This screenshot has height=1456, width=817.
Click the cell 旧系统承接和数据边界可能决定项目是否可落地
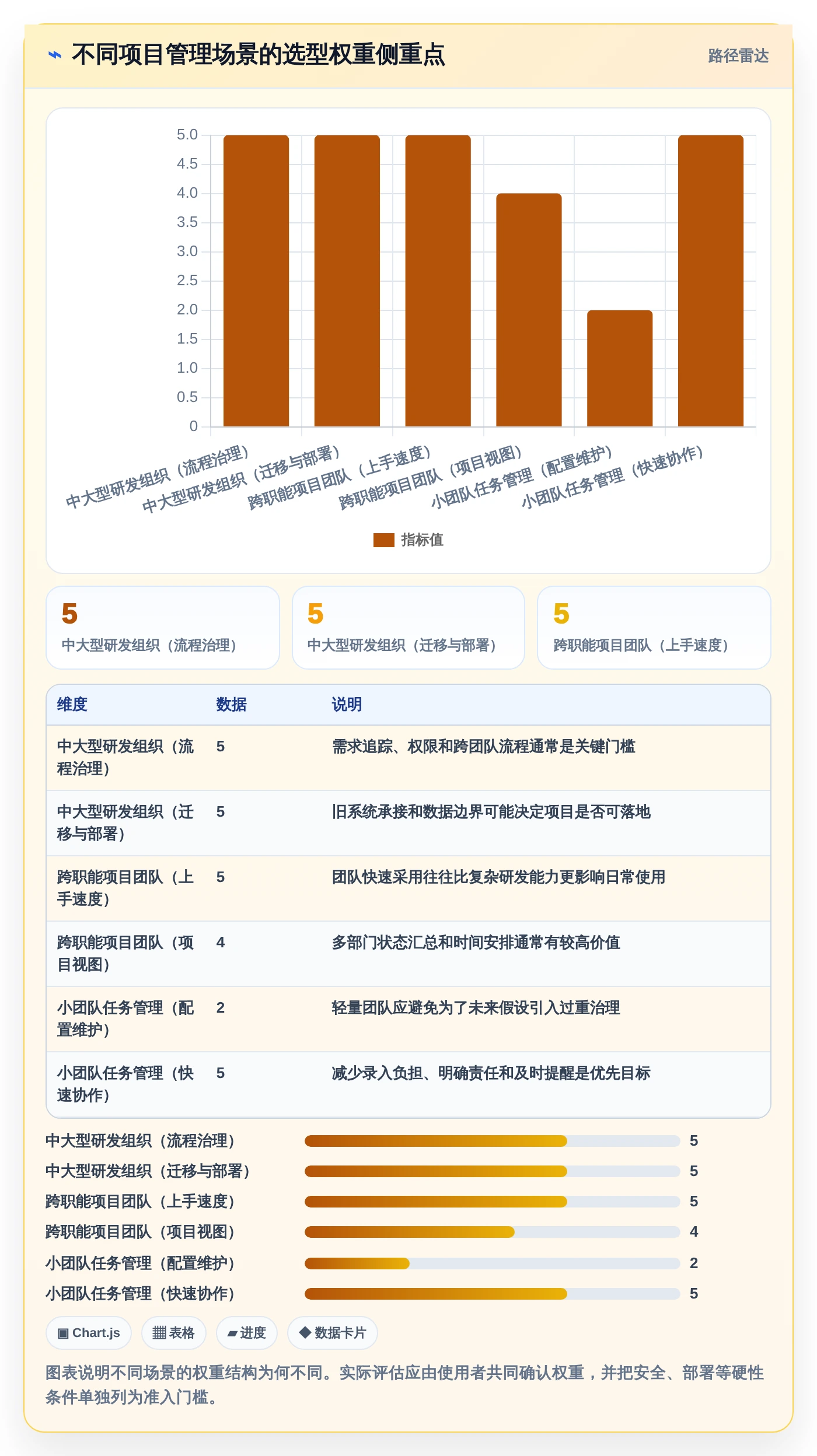tap(491, 812)
